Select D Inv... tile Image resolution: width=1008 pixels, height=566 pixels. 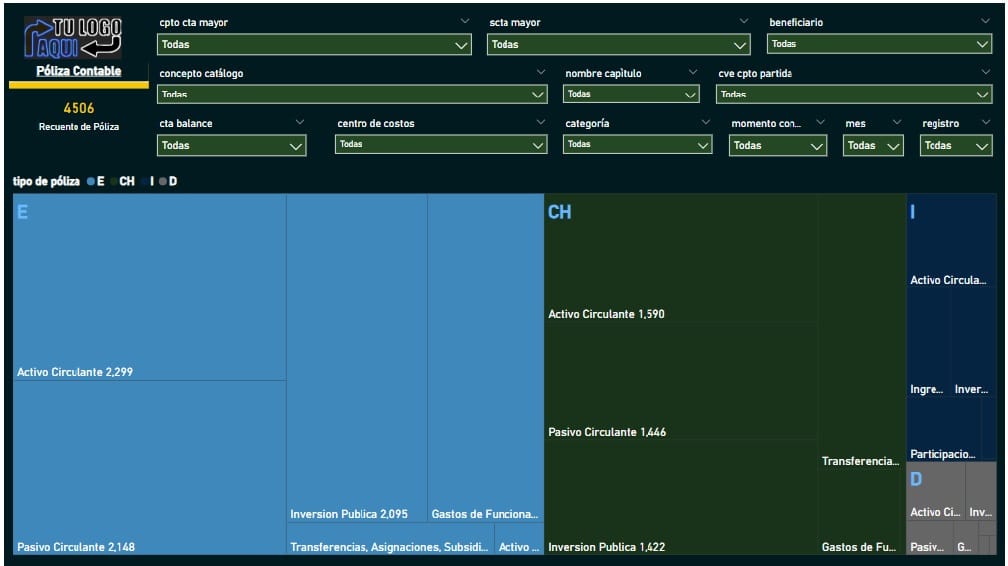[x=981, y=492]
